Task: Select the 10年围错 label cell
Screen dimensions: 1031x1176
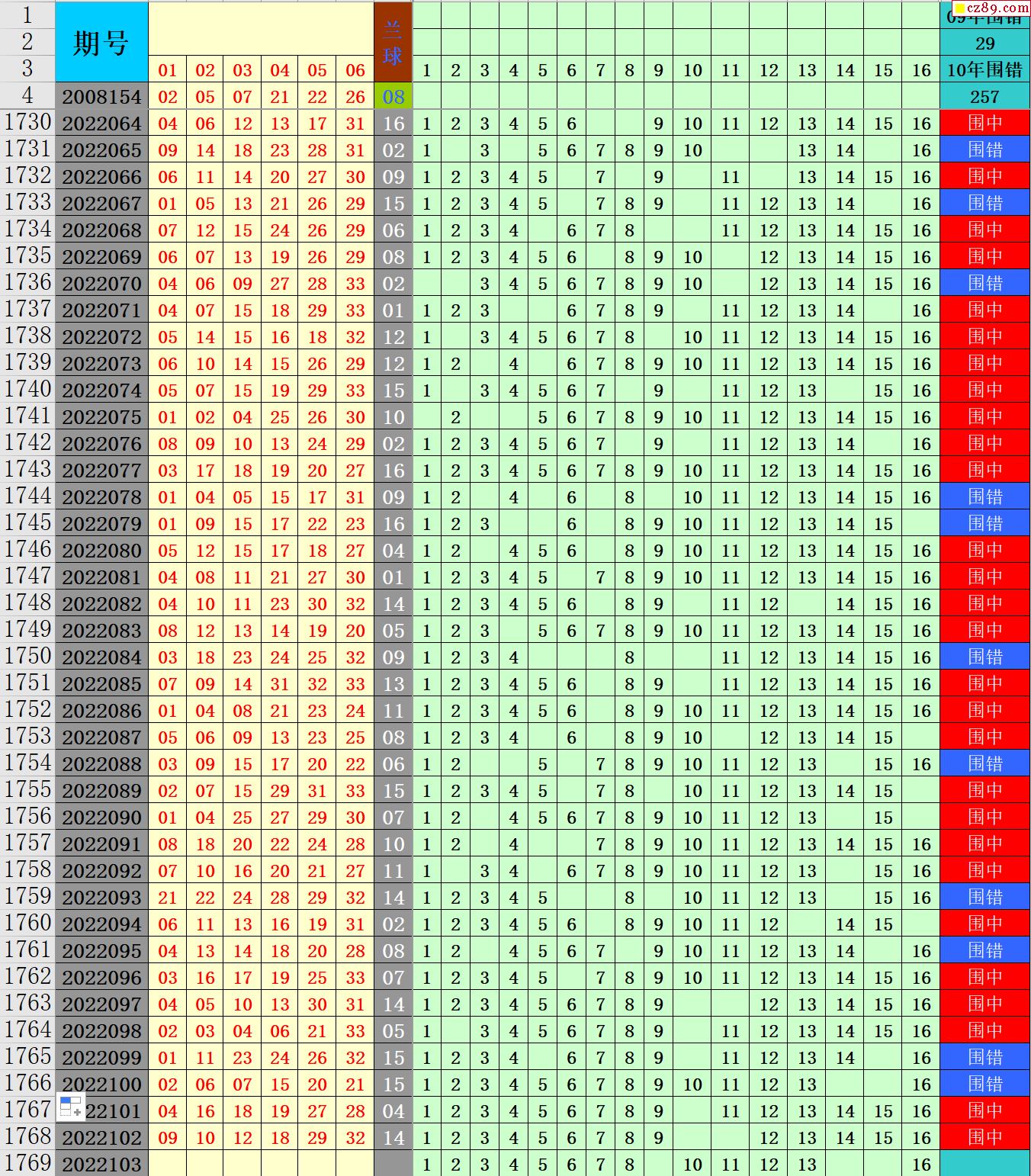Action: tap(984, 70)
